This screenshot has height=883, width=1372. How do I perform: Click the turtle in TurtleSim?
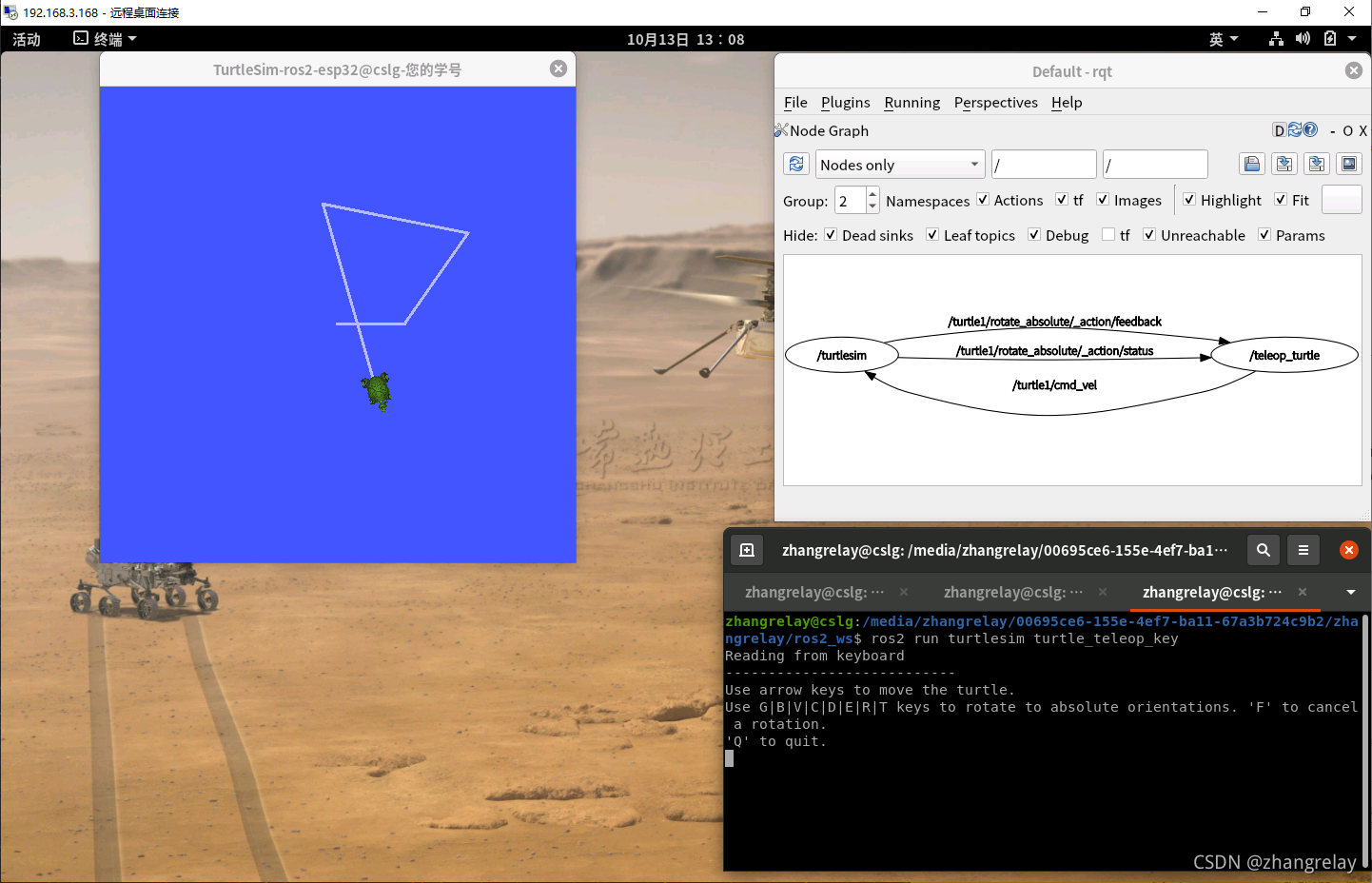click(378, 391)
